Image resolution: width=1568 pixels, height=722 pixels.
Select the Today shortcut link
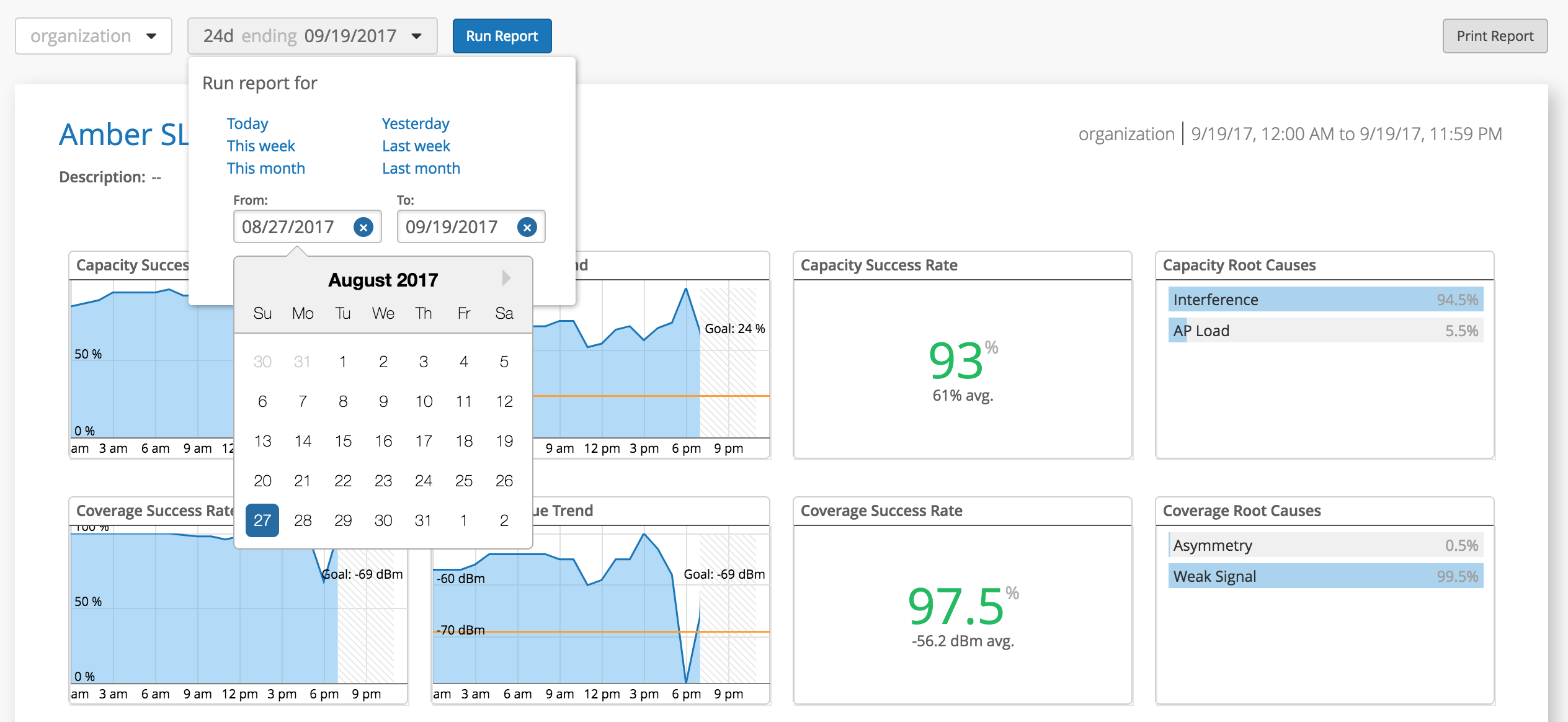[247, 123]
